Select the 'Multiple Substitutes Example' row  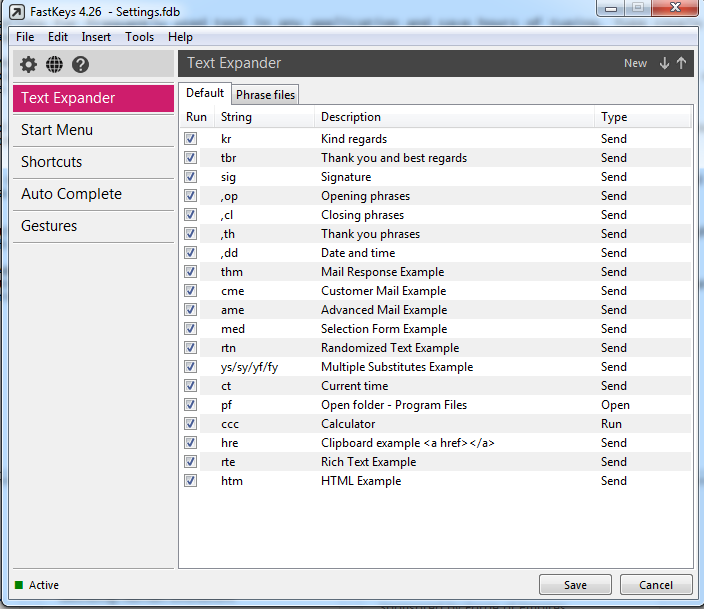point(436,366)
